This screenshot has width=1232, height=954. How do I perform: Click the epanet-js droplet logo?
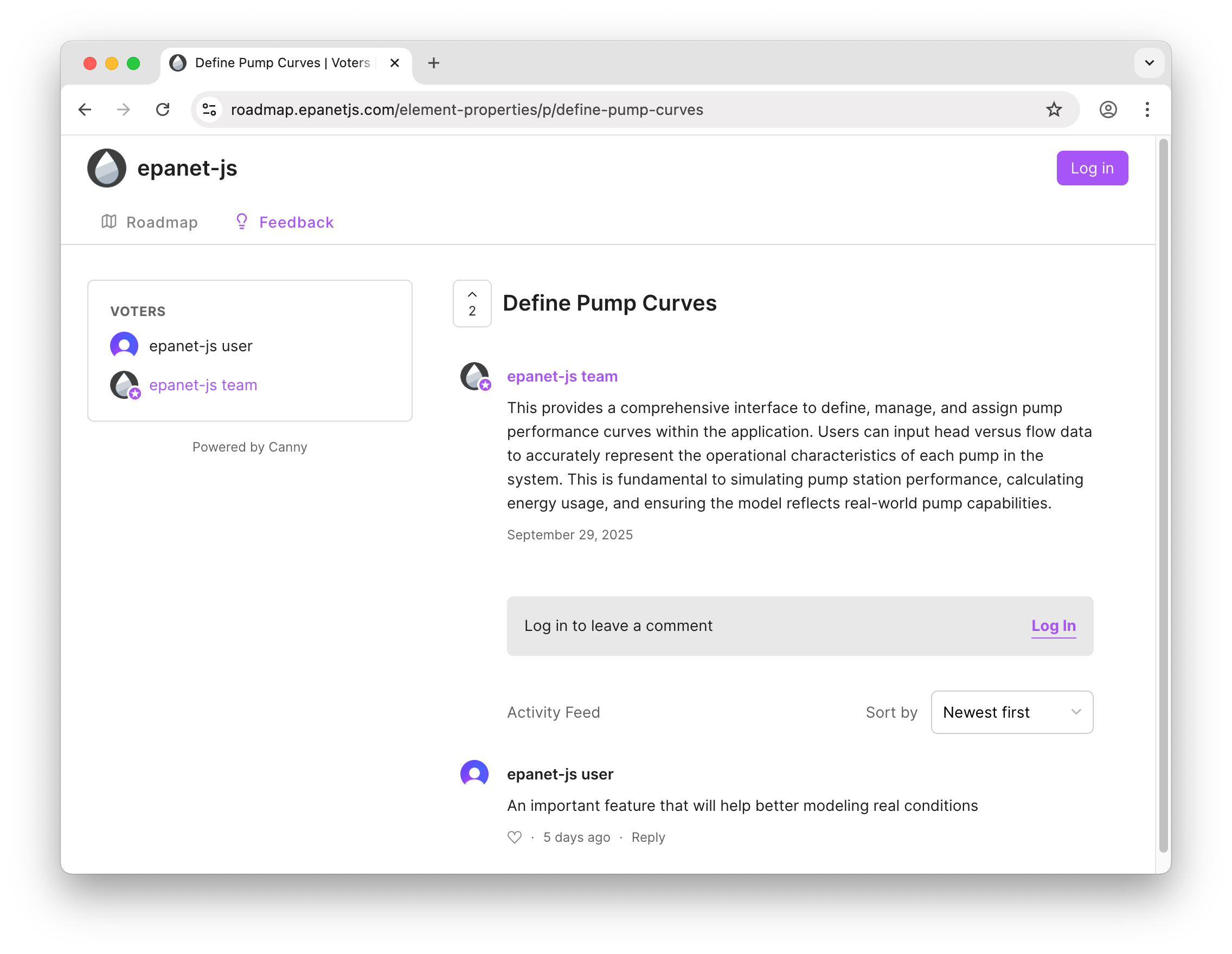click(x=107, y=168)
